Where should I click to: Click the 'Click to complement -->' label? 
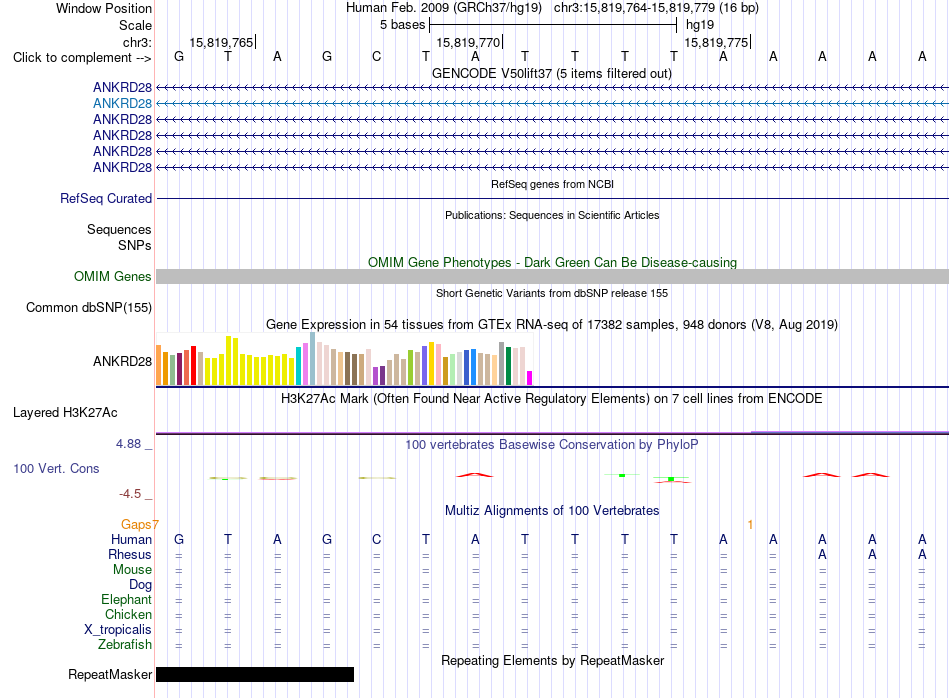coord(82,58)
